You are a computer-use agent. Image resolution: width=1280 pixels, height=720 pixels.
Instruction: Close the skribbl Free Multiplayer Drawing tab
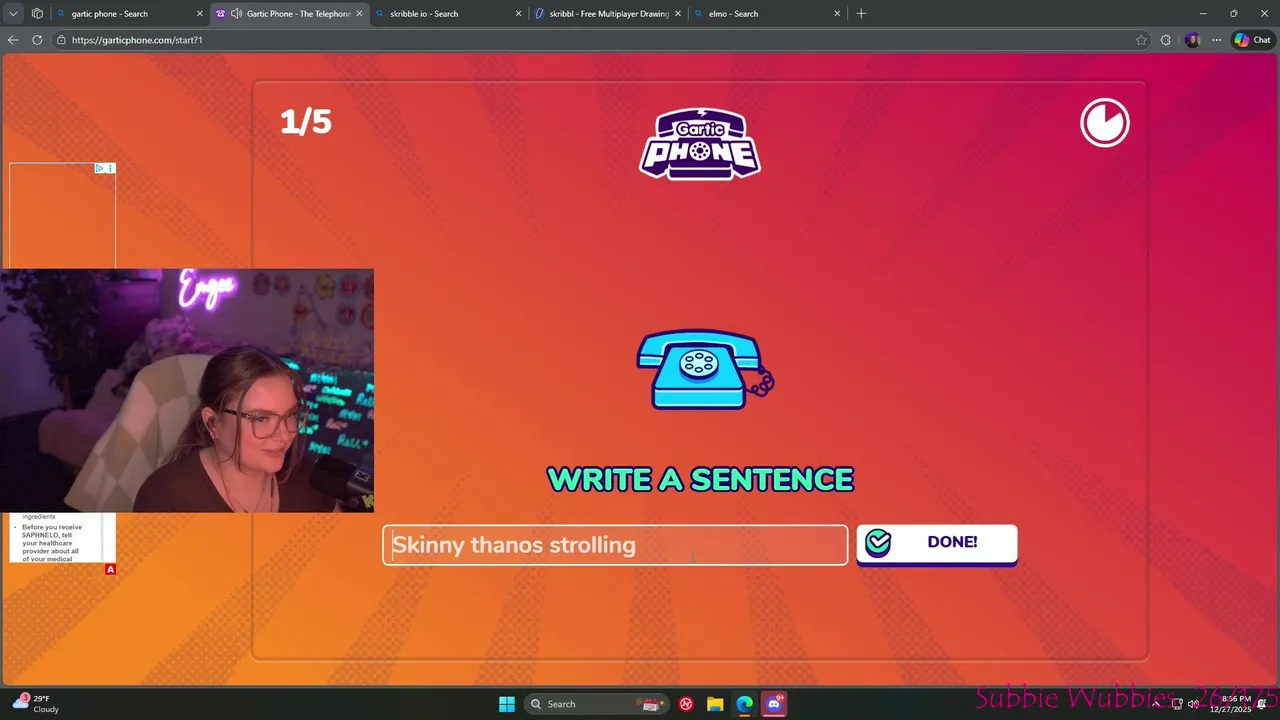click(678, 14)
